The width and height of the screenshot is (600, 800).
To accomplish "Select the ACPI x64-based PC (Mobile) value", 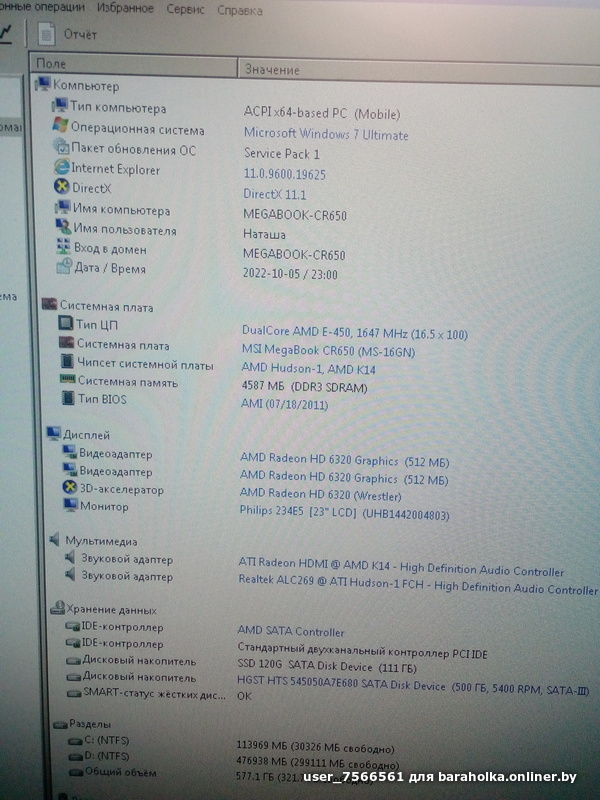I will click(322, 113).
